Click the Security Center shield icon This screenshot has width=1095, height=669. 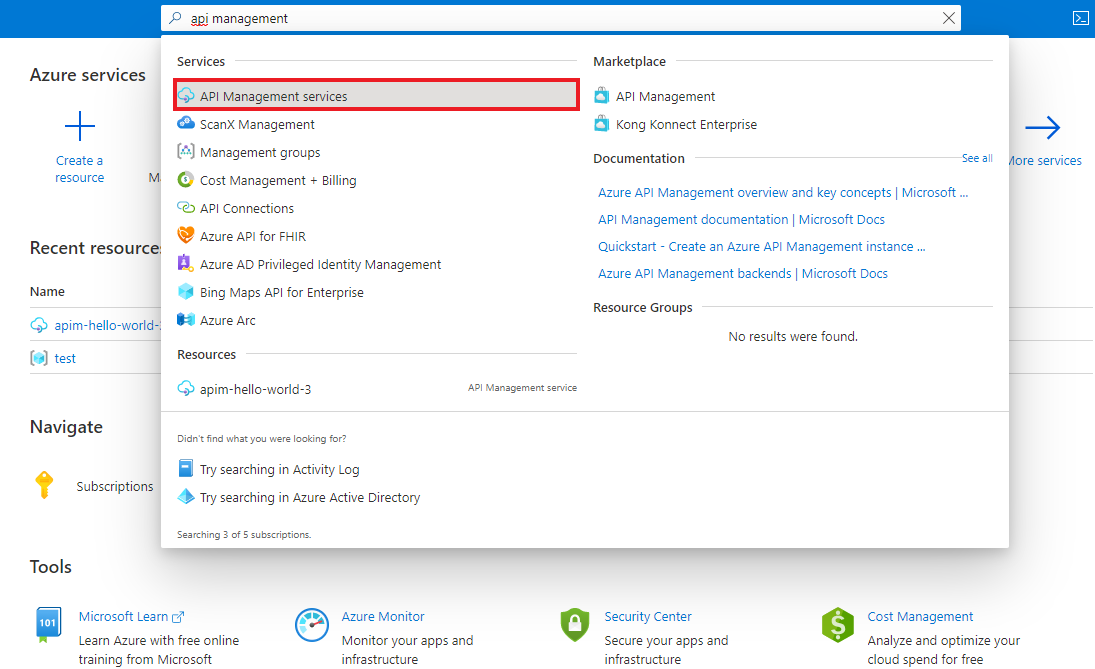575,624
